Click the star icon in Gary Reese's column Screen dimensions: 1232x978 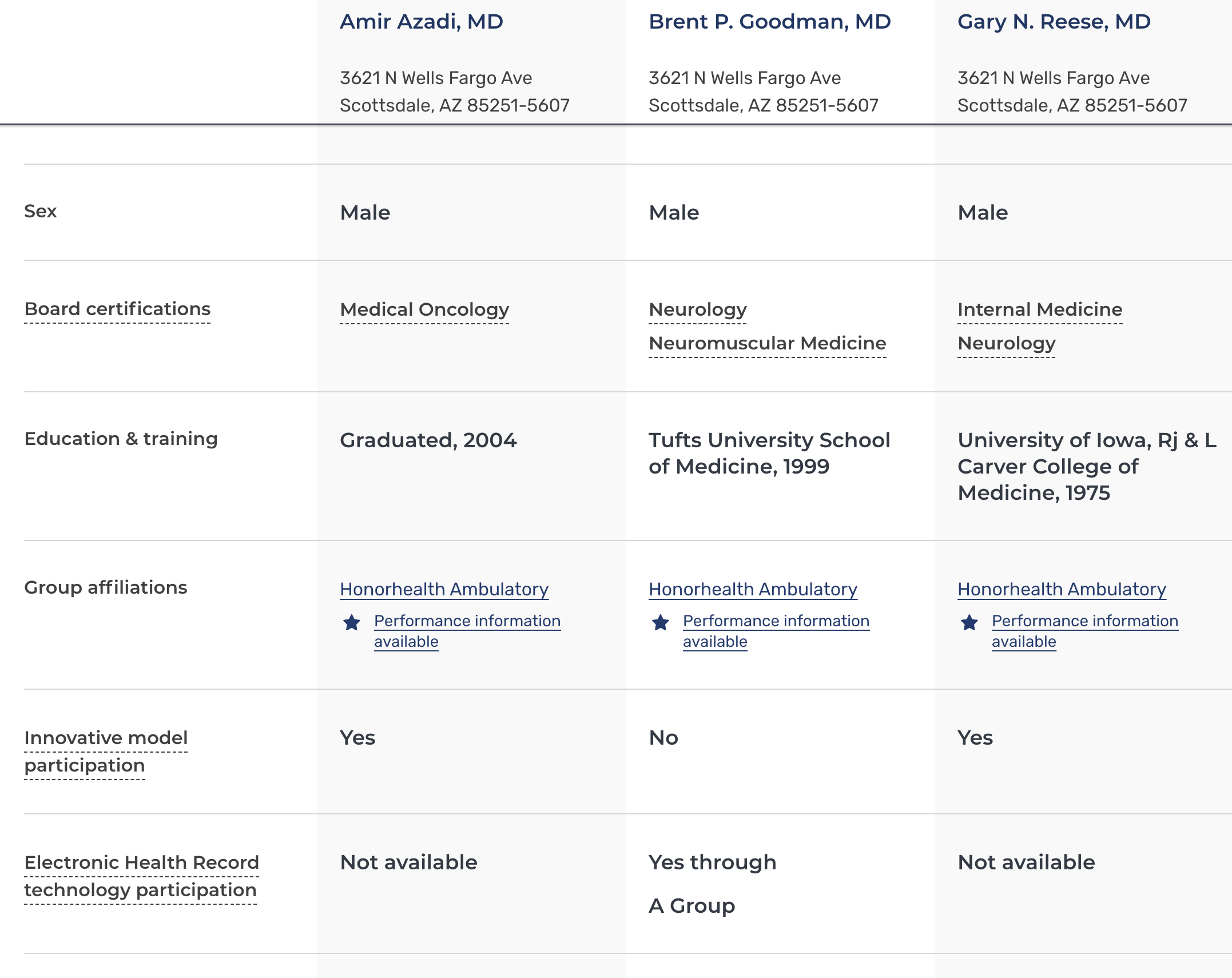tap(969, 622)
